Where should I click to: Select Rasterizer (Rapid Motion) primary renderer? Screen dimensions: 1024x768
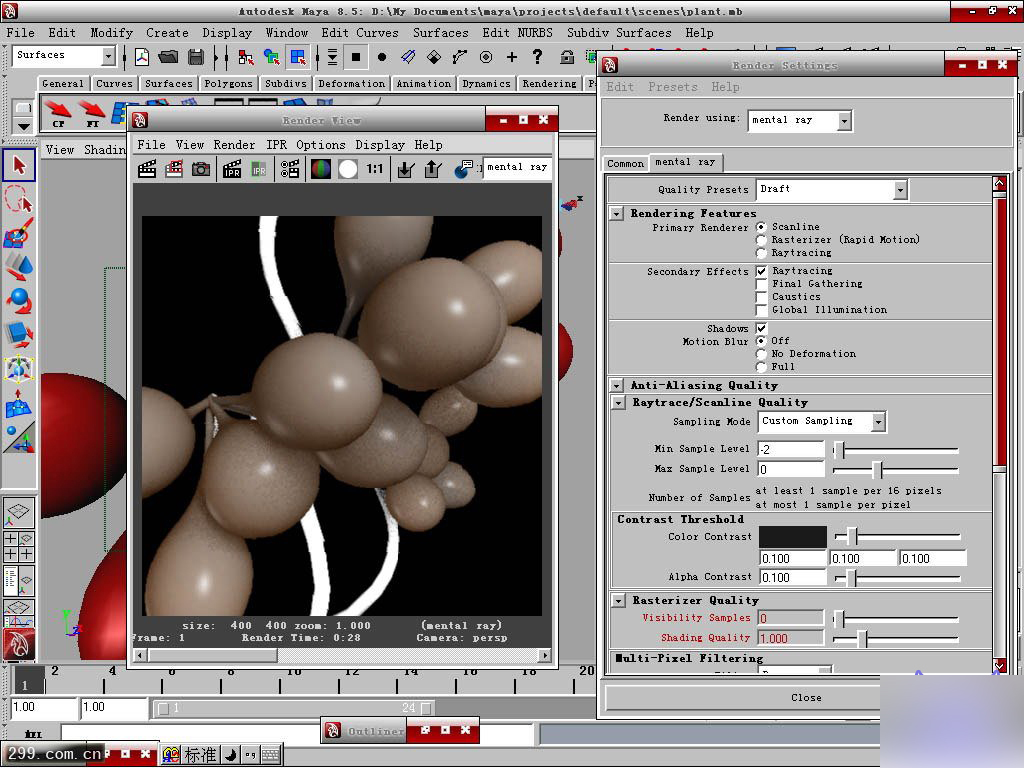pos(762,240)
